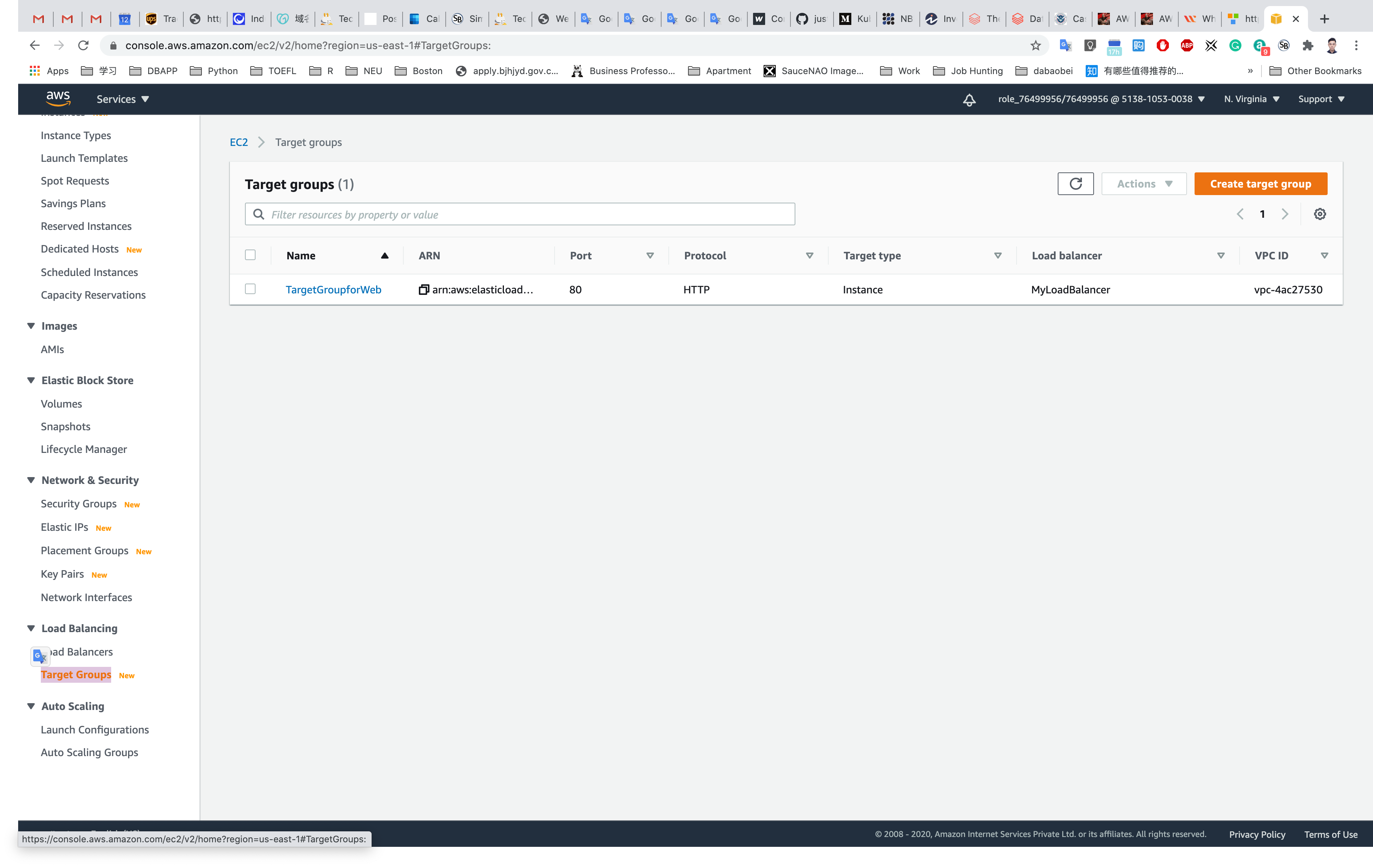Open the N. Virginia region dropdown

1251,99
